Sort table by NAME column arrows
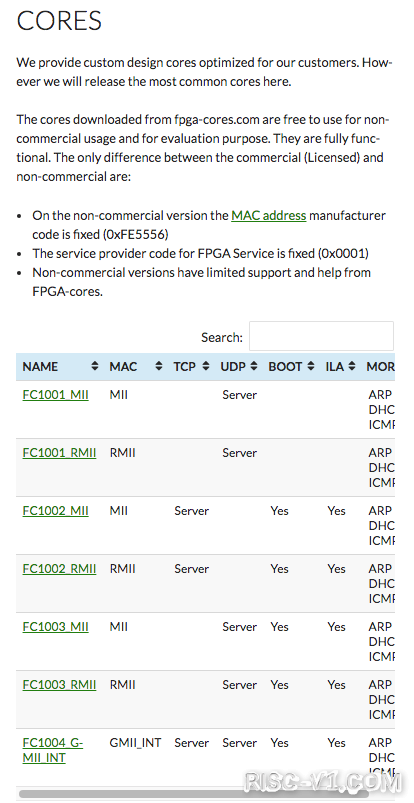 [94, 367]
